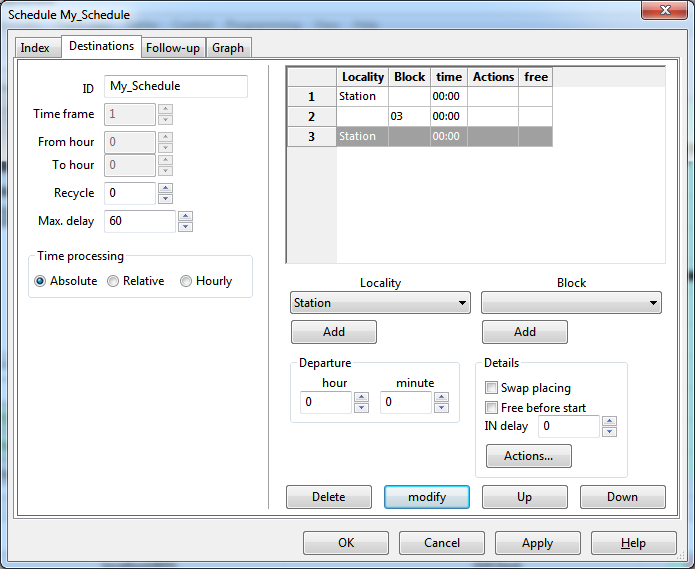Viewport: 695px width, 569px height.
Task: Select the Relative time processing option
Action: pyautogui.click(x=113, y=281)
